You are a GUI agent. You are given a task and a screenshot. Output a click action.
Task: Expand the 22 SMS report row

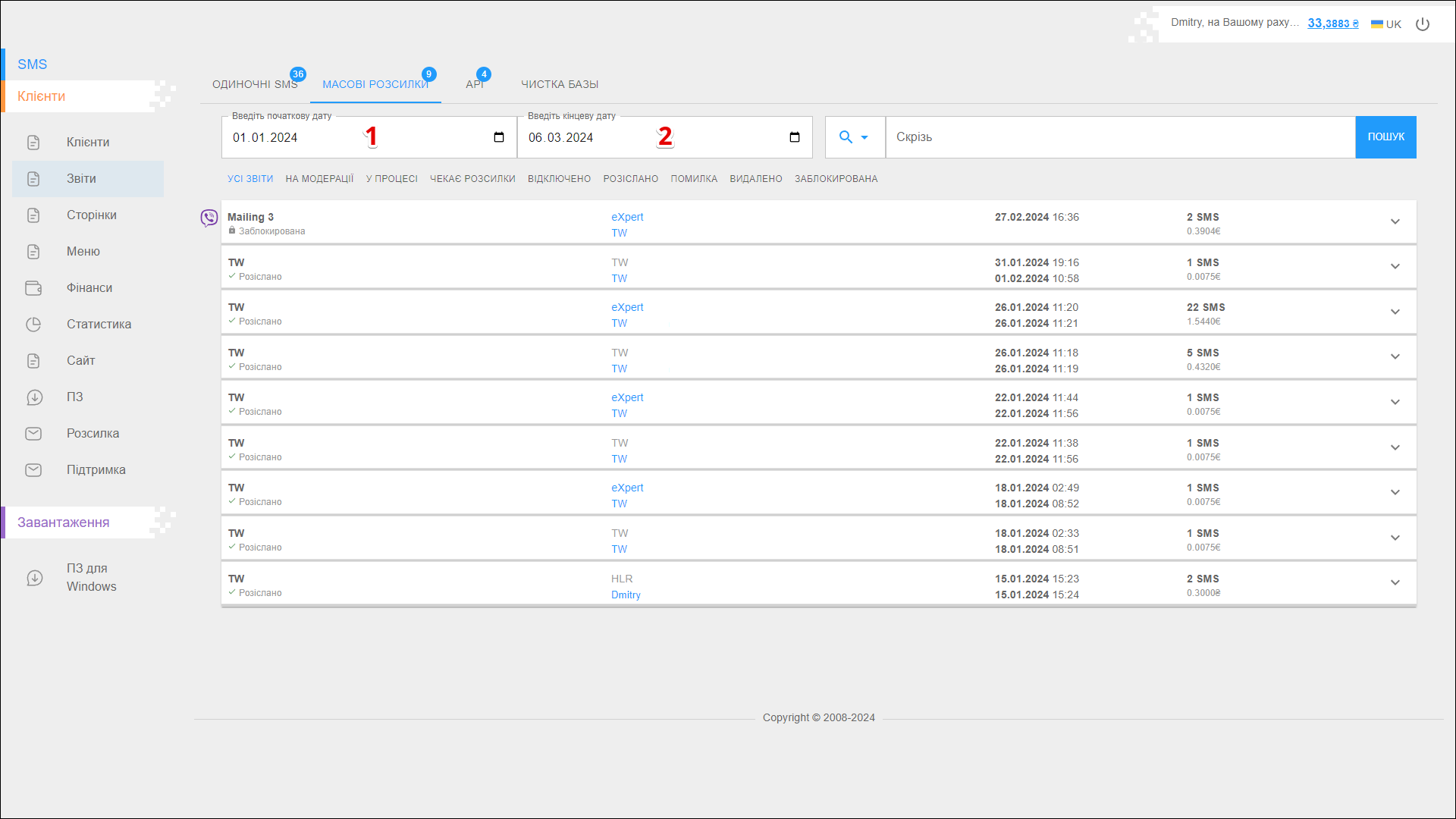click(x=1395, y=312)
